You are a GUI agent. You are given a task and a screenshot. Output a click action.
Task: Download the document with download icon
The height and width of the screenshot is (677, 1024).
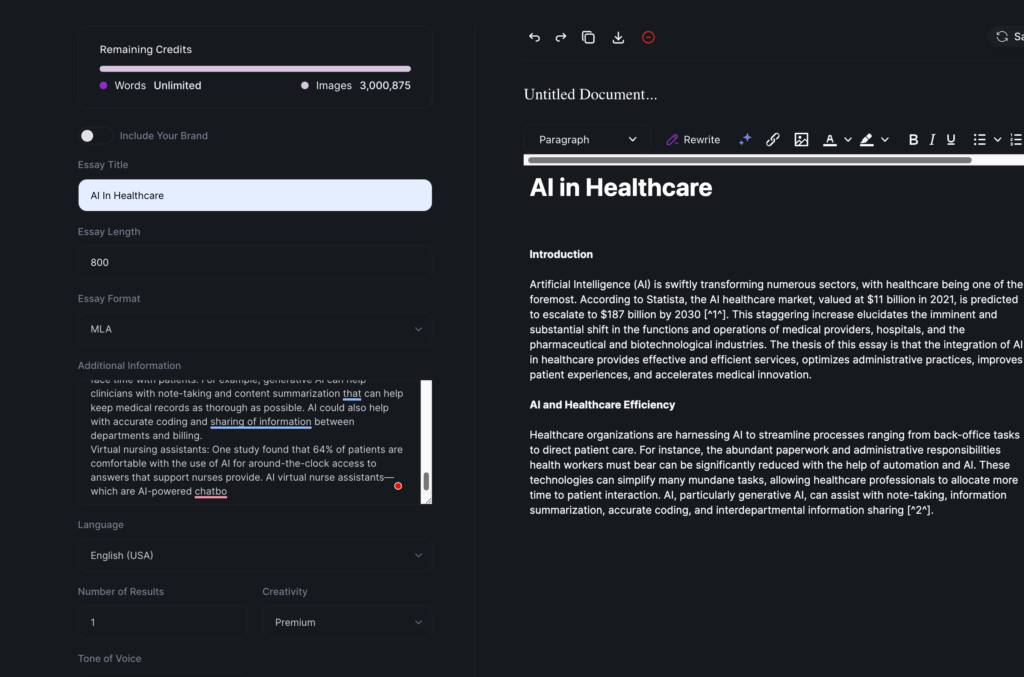click(x=618, y=37)
